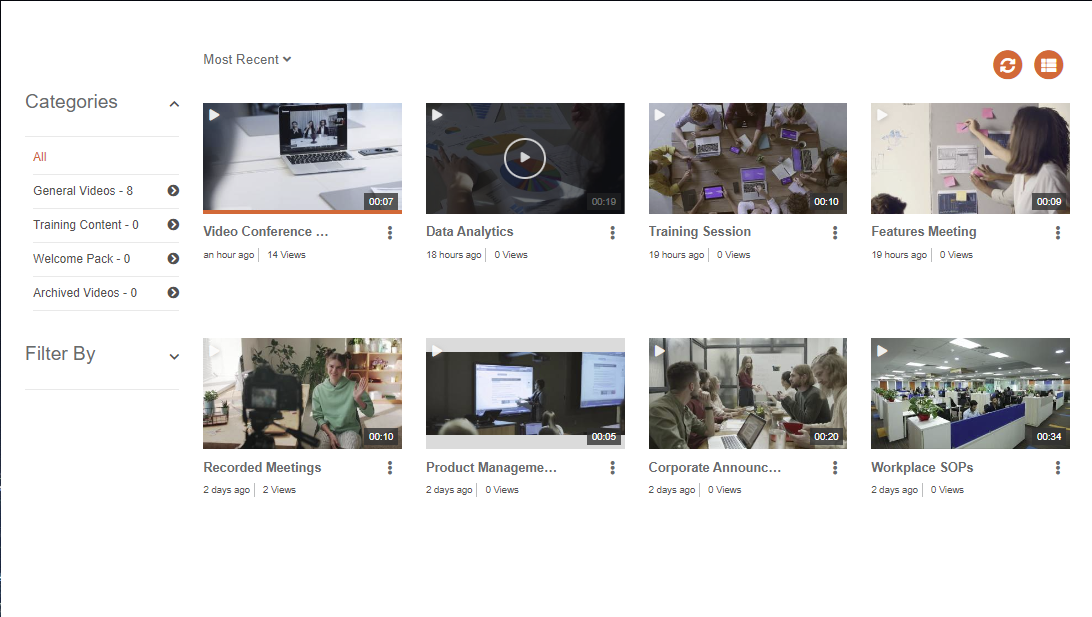The height and width of the screenshot is (617, 1092).
Task: Click the arrow icon beside Welcome Pack
Action: tap(173, 259)
